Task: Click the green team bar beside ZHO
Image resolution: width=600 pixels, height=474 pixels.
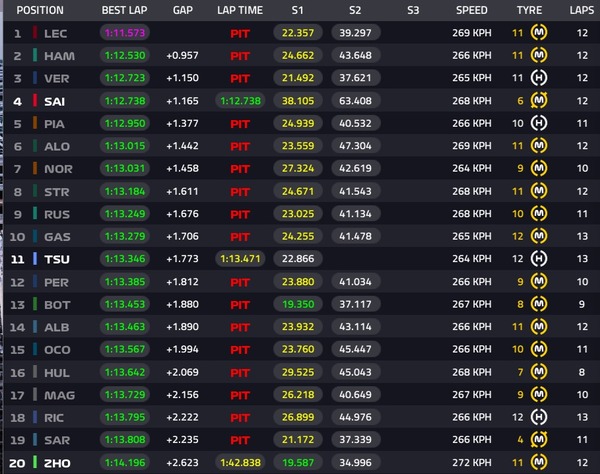Action: 35,462
